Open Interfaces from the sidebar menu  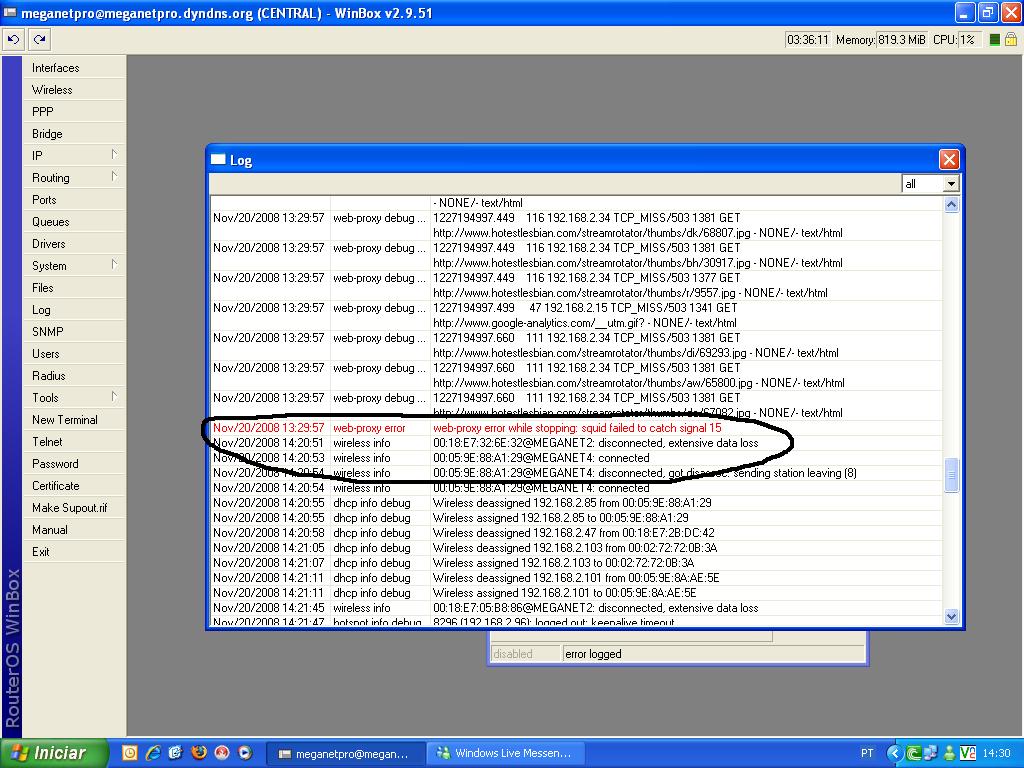pyautogui.click(x=74, y=68)
